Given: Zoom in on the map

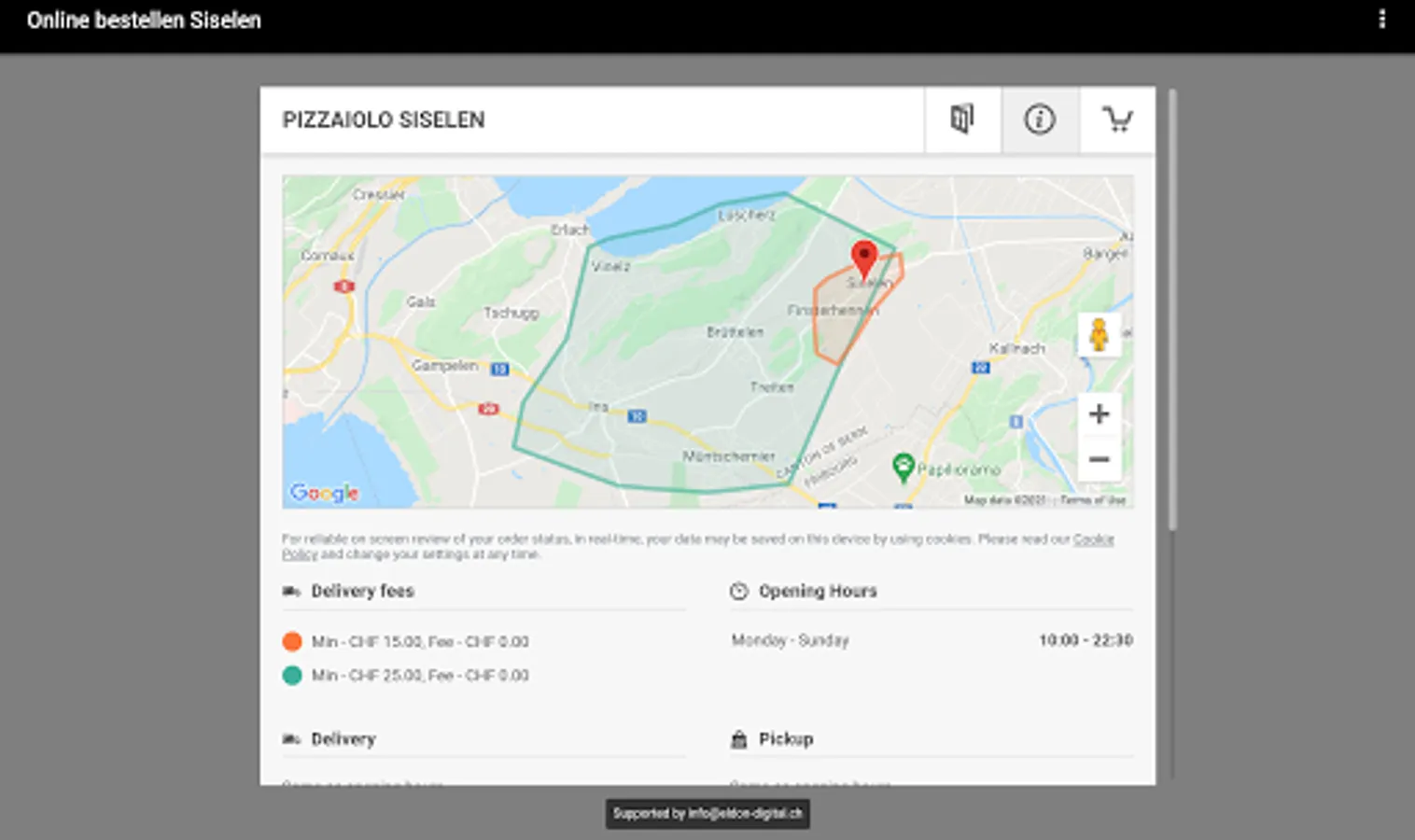Looking at the screenshot, I should click(1100, 413).
